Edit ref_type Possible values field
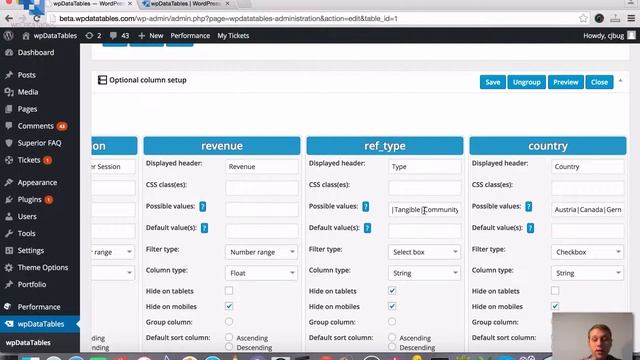This screenshot has width=640, height=360. click(x=424, y=209)
